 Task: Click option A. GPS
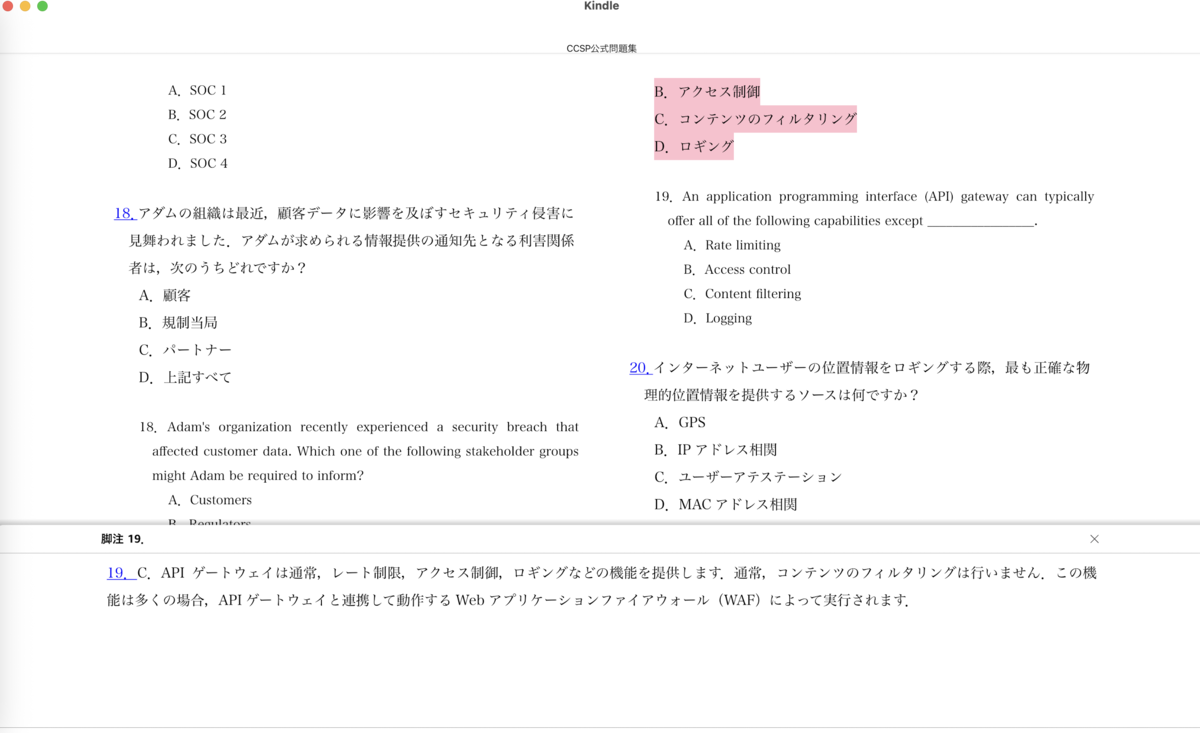680,423
